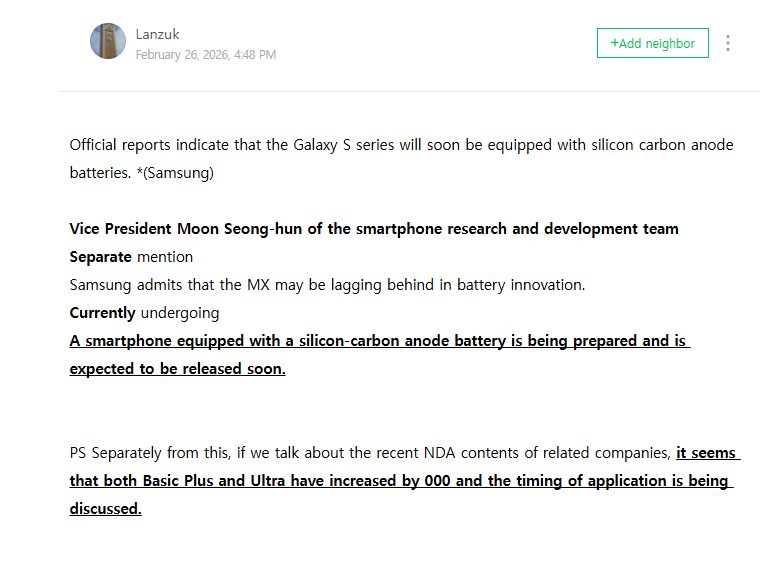Click the "Currently undergoing" line

(x=144, y=313)
